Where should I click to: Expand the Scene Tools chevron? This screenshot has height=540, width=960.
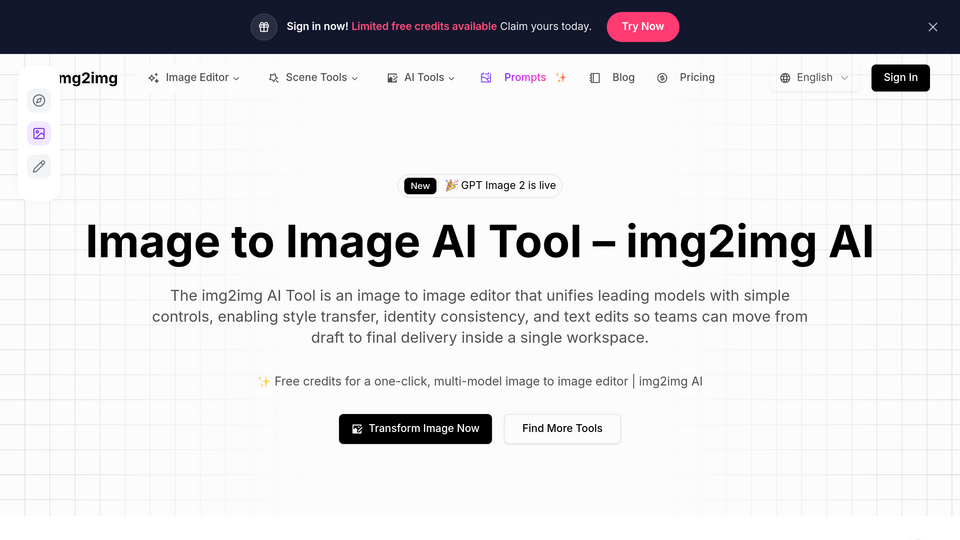pos(354,78)
